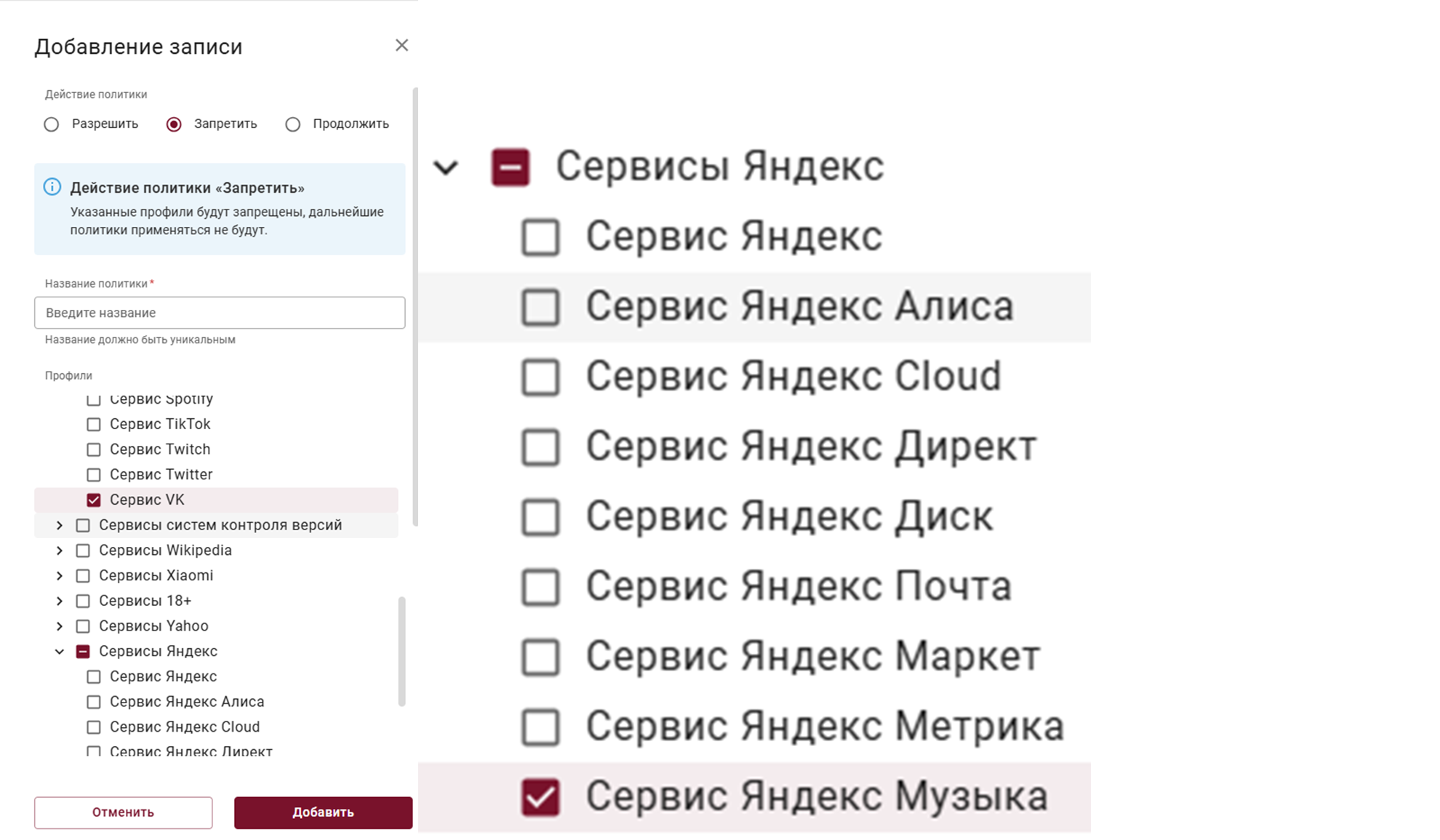Expand Сервисы систем контроля версий group
Screen dimensions: 1440x840
point(60,525)
